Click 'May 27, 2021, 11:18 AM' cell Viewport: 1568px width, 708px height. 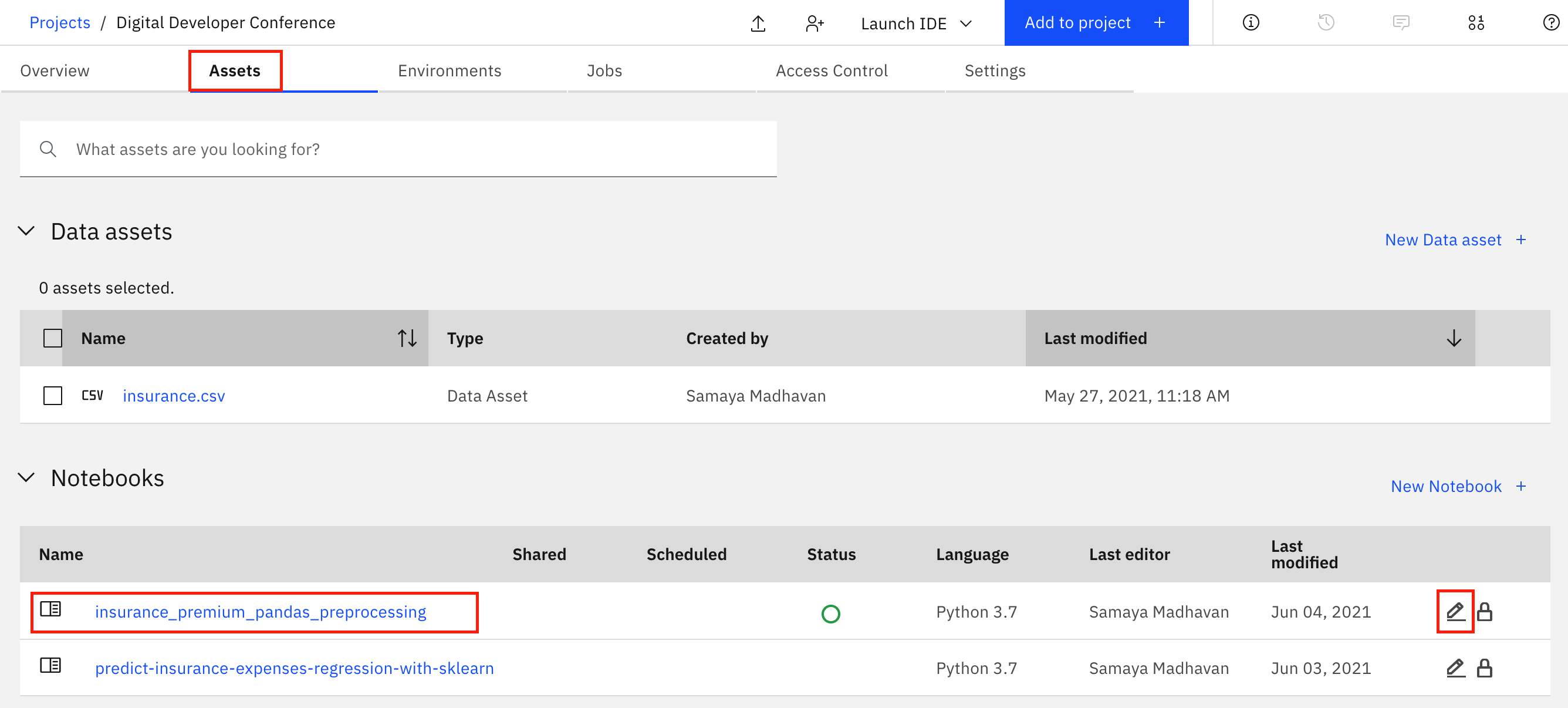click(x=1137, y=396)
